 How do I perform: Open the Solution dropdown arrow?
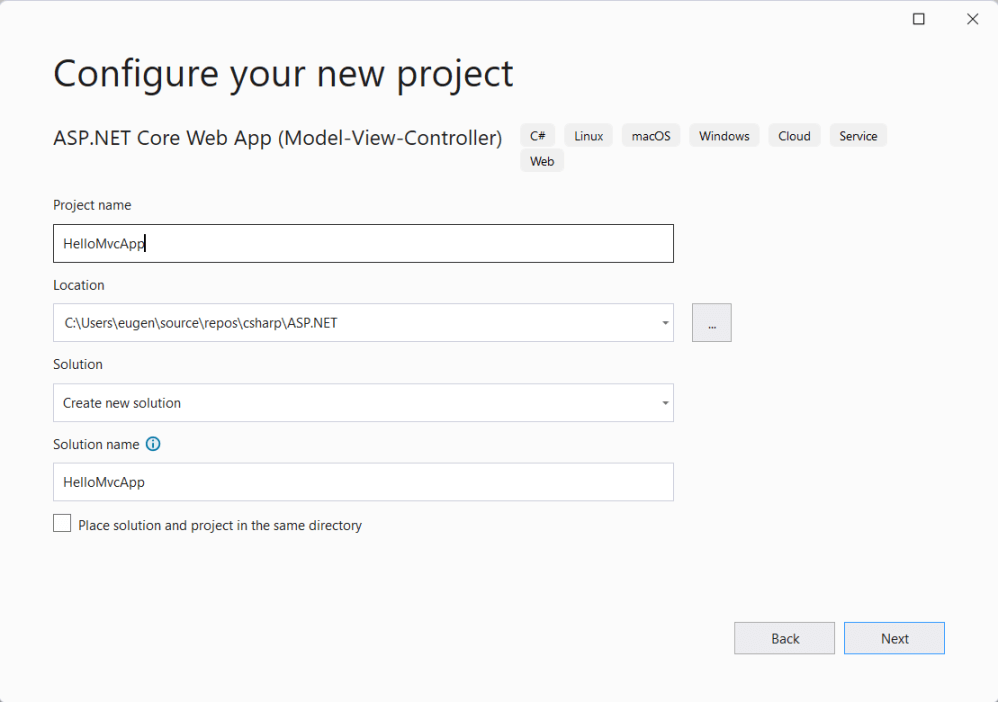point(665,403)
